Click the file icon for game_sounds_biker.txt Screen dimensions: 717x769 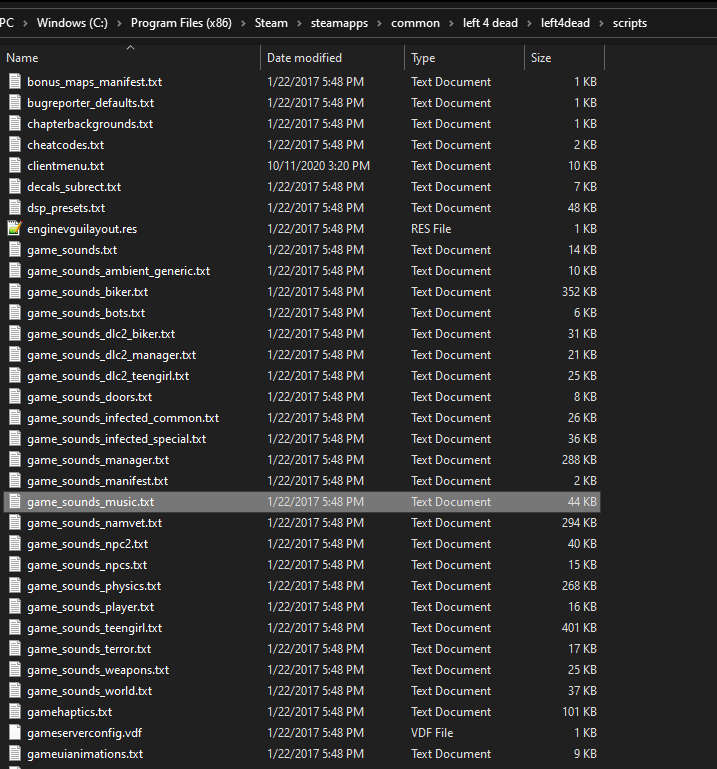point(15,292)
